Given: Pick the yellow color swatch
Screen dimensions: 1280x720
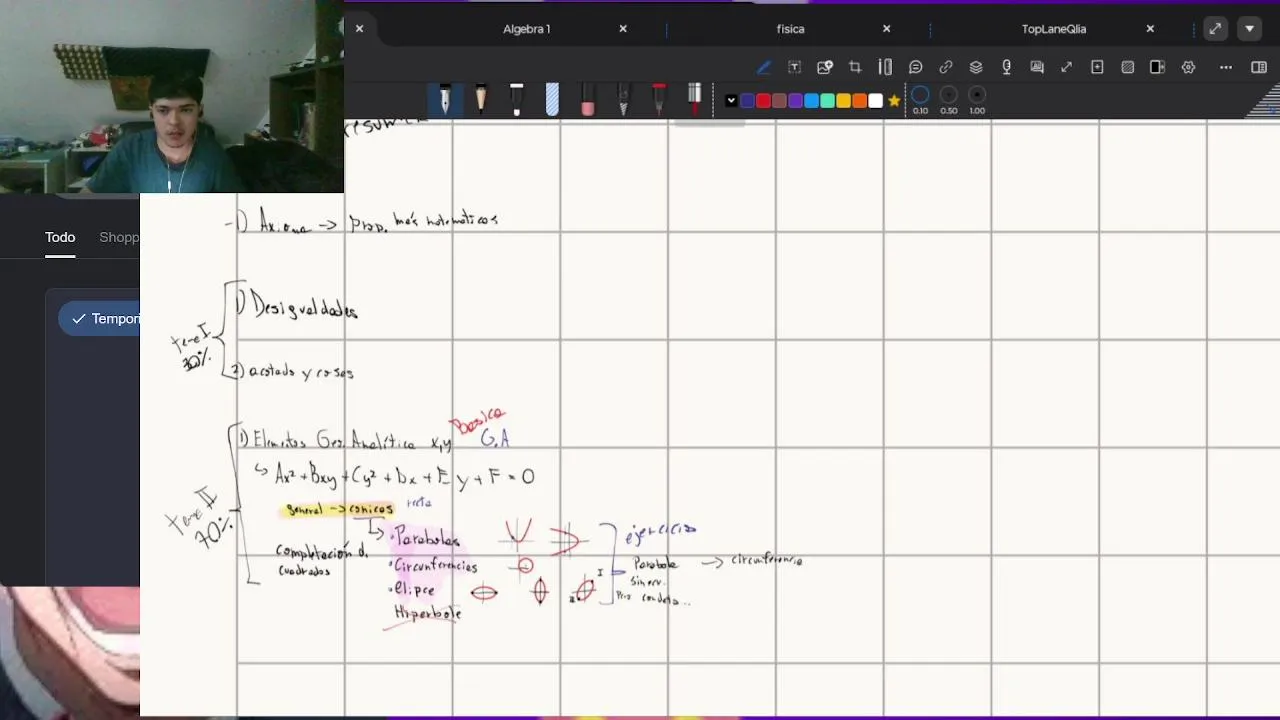Looking at the screenshot, I should click(843, 100).
